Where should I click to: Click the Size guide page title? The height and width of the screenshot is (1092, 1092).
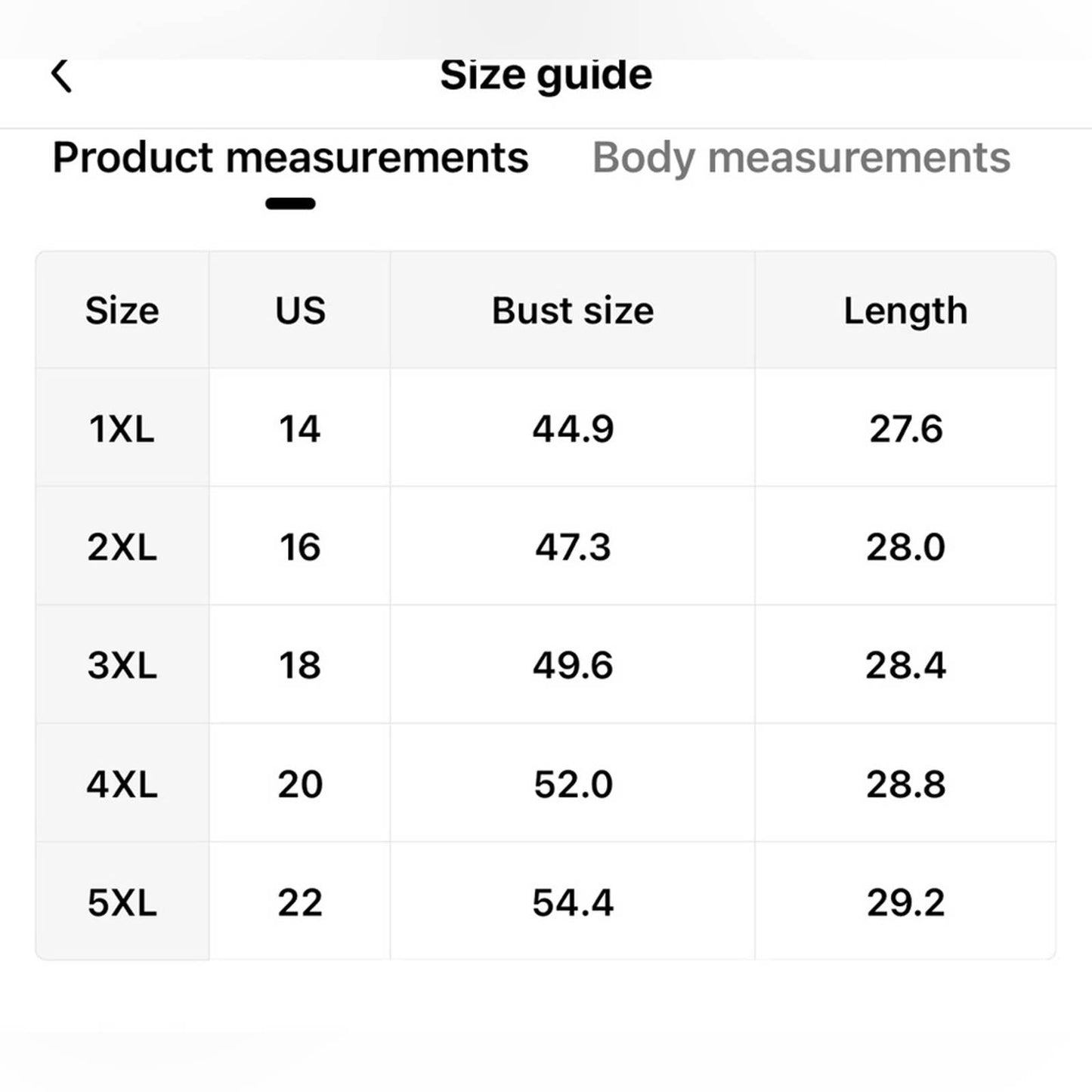[546, 75]
